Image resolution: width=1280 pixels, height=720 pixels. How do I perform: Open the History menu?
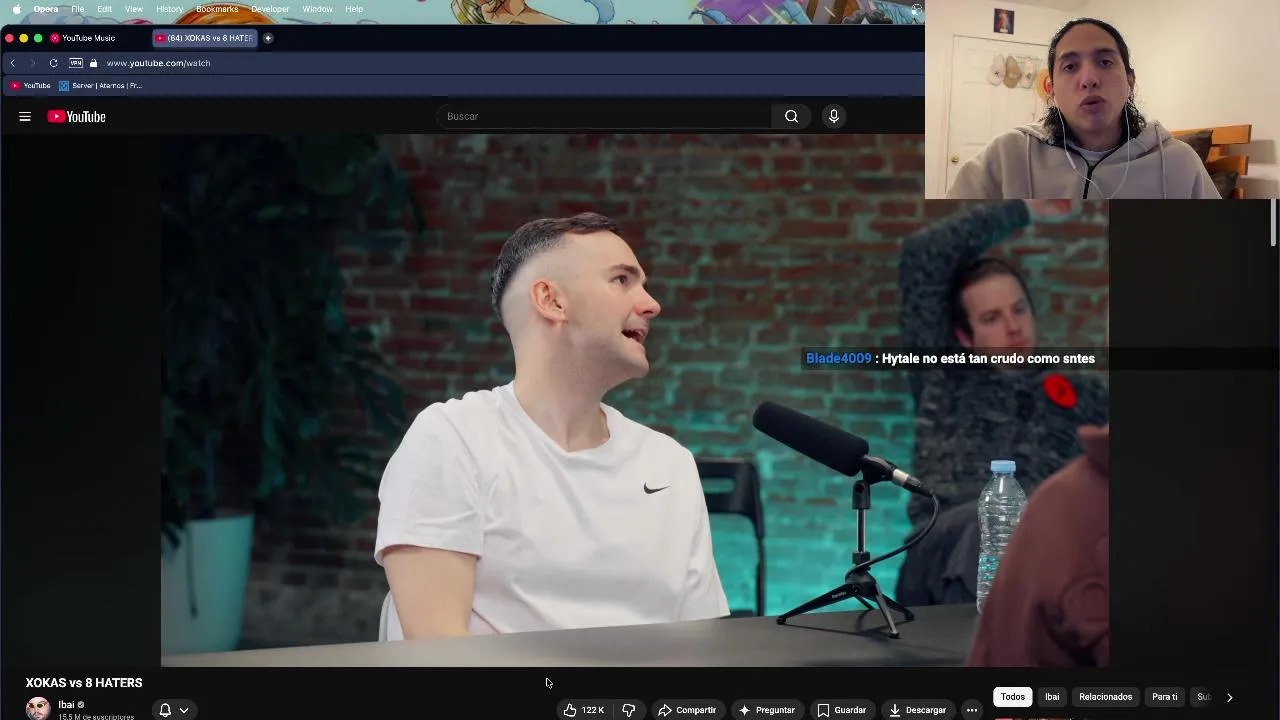169,9
